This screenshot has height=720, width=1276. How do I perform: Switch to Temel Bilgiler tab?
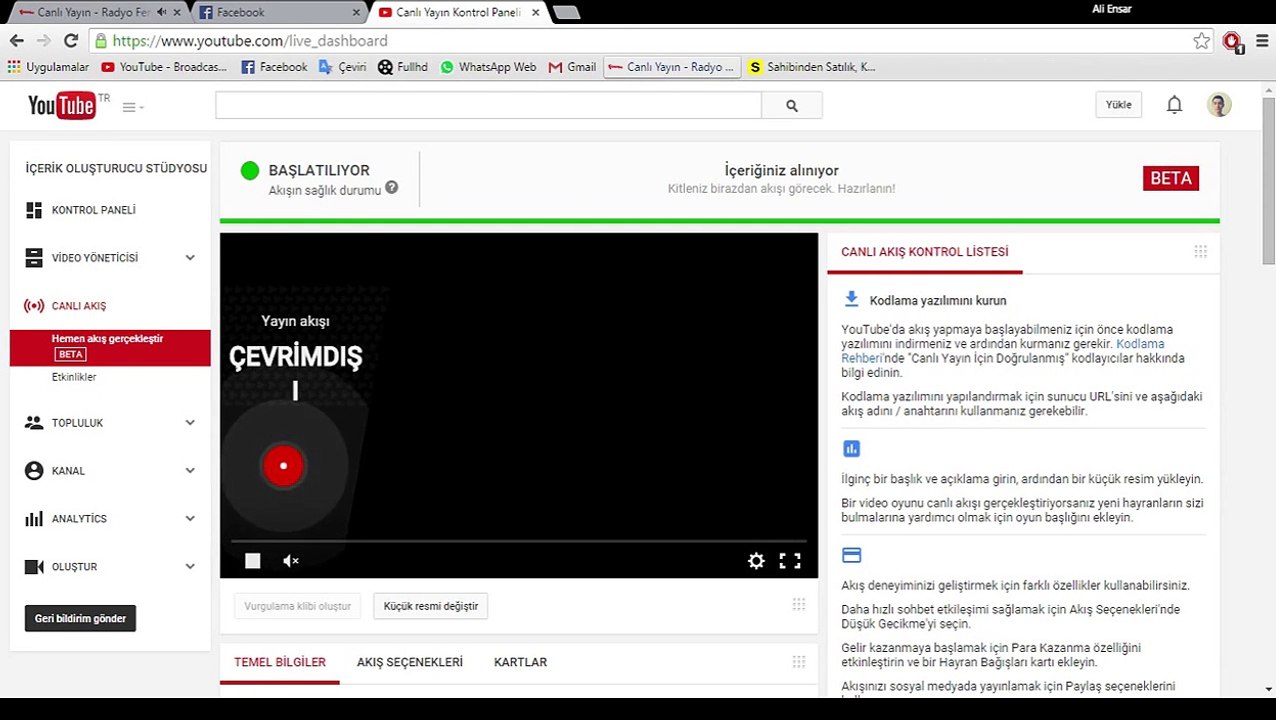[280, 662]
